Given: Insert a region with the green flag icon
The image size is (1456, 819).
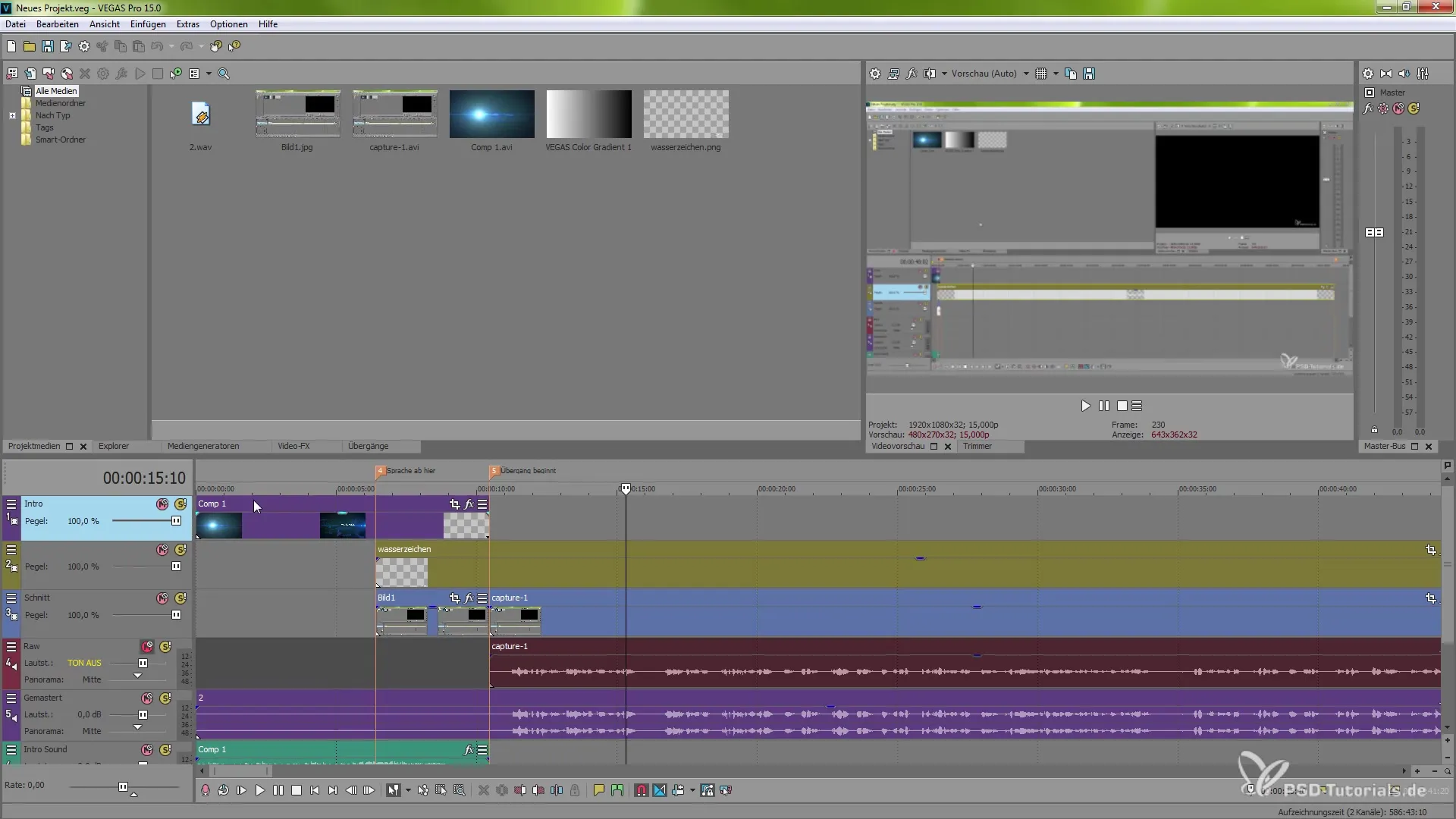Looking at the screenshot, I should tap(617, 790).
